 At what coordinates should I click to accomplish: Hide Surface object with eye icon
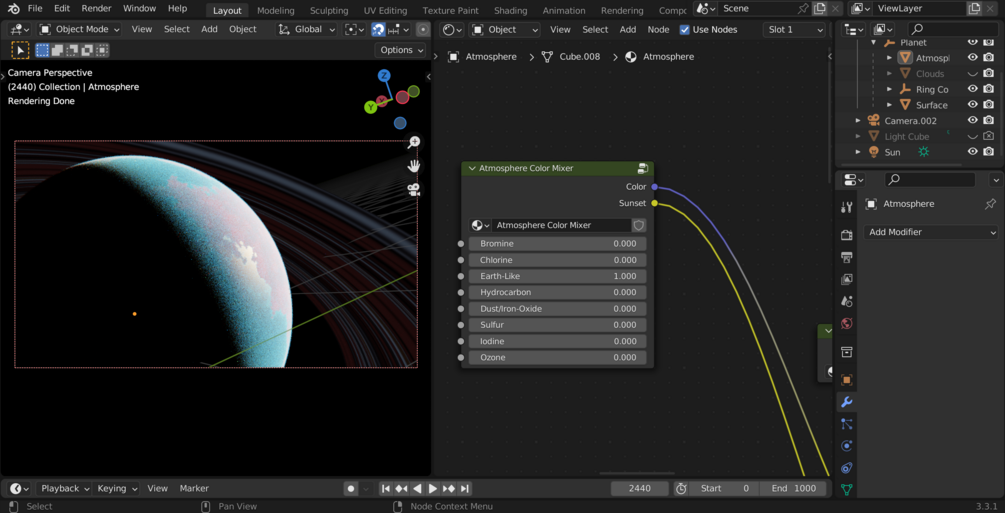(972, 105)
